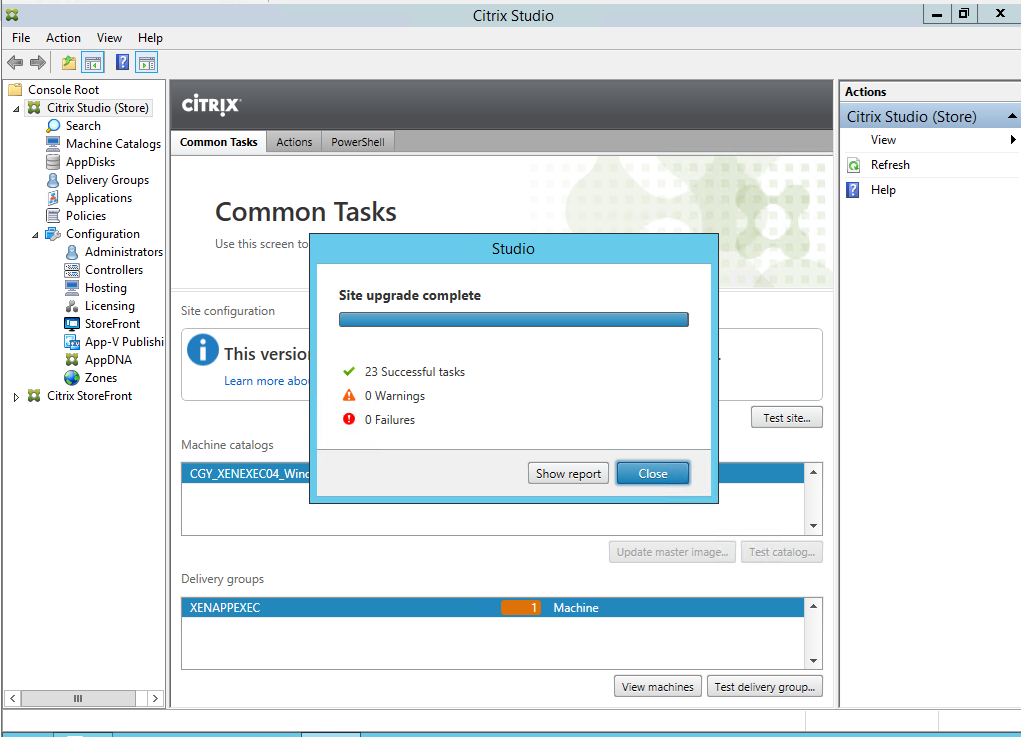Screen dimensions: 1021x737
Task: Click the Zones globe icon
Action: pyautogui.click(x=72, y=378)
